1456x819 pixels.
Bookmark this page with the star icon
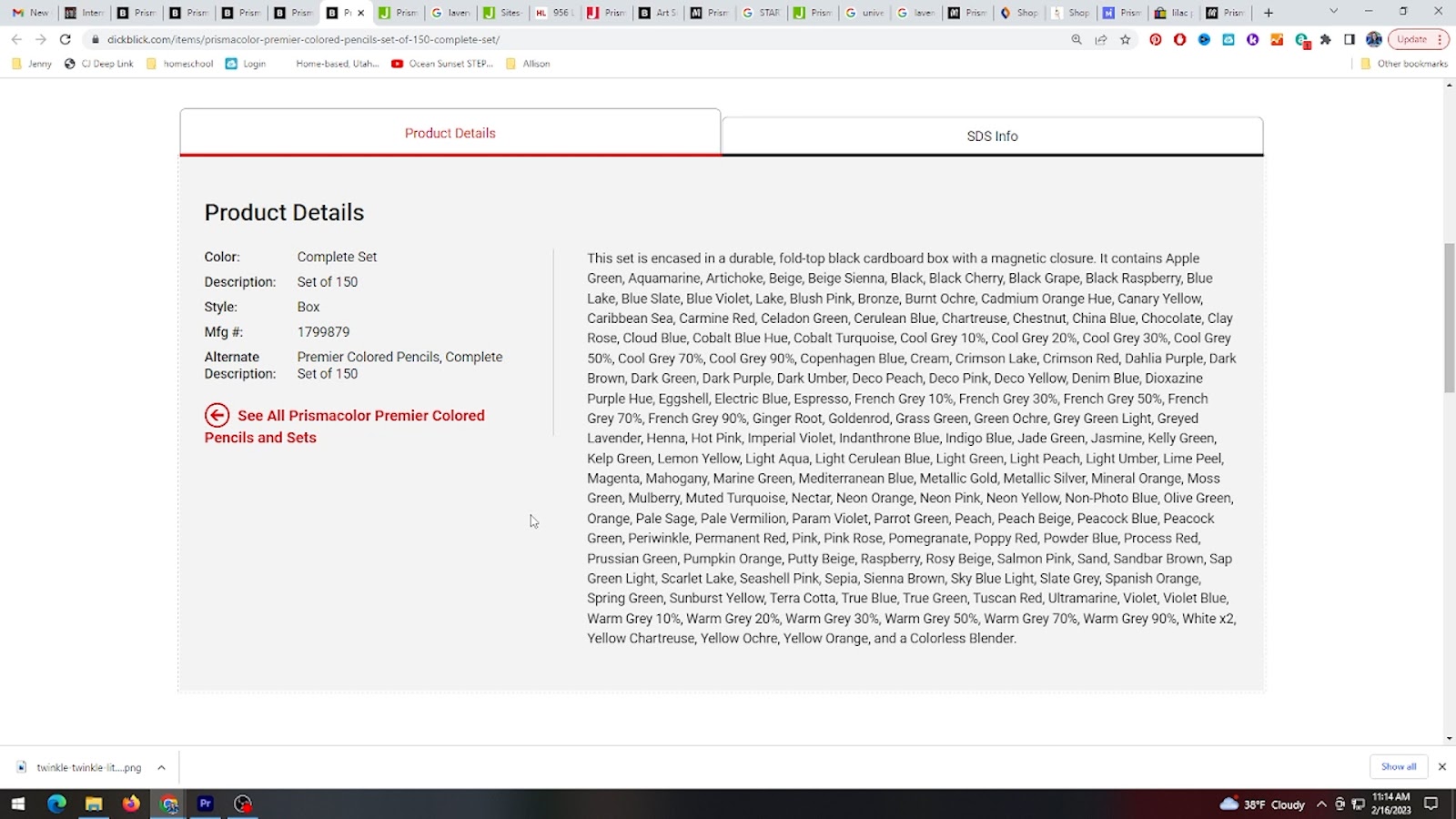(x=1126, y=39)
